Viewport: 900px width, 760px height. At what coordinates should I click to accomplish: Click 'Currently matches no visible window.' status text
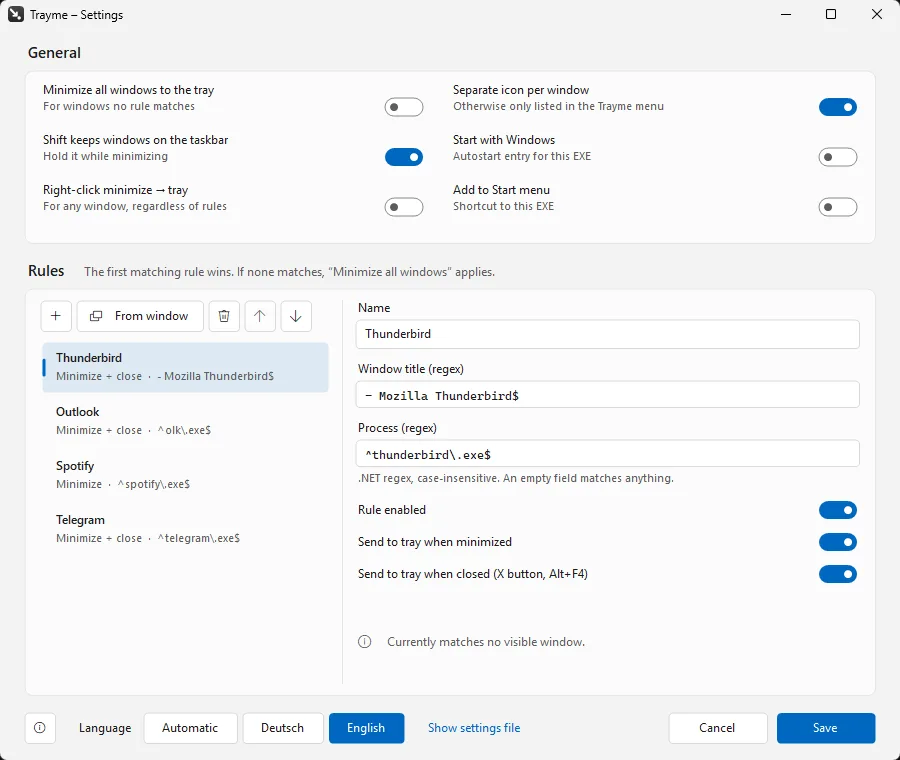tap(486, 642)
